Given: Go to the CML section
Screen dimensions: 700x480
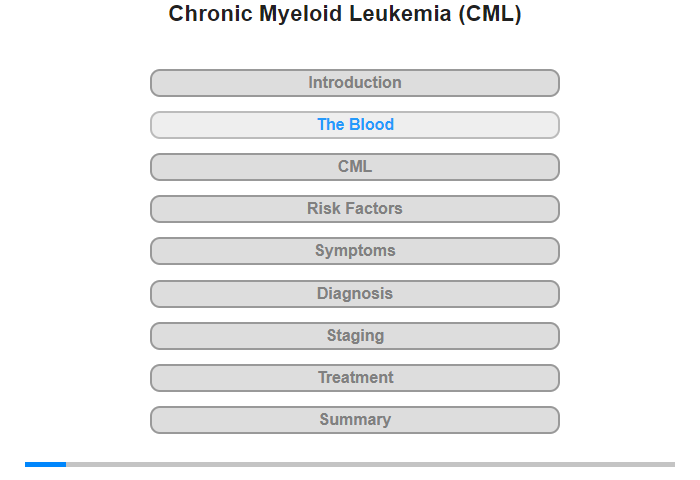Looking at the screenshot, I should tap(355, 167).
